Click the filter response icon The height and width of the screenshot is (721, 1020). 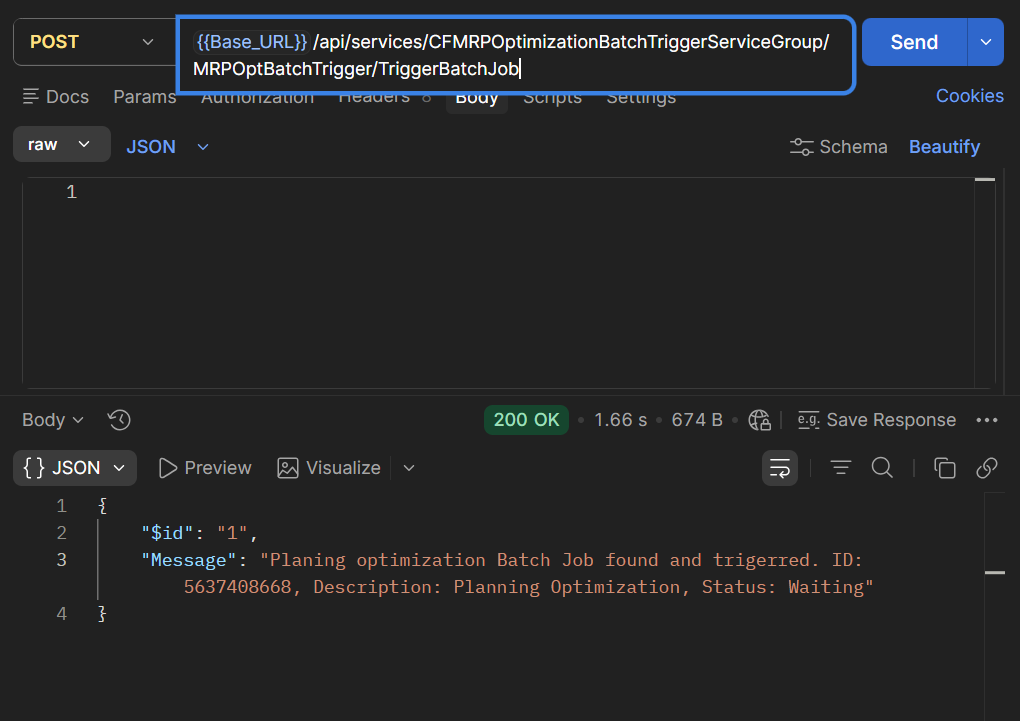(840, 468)
